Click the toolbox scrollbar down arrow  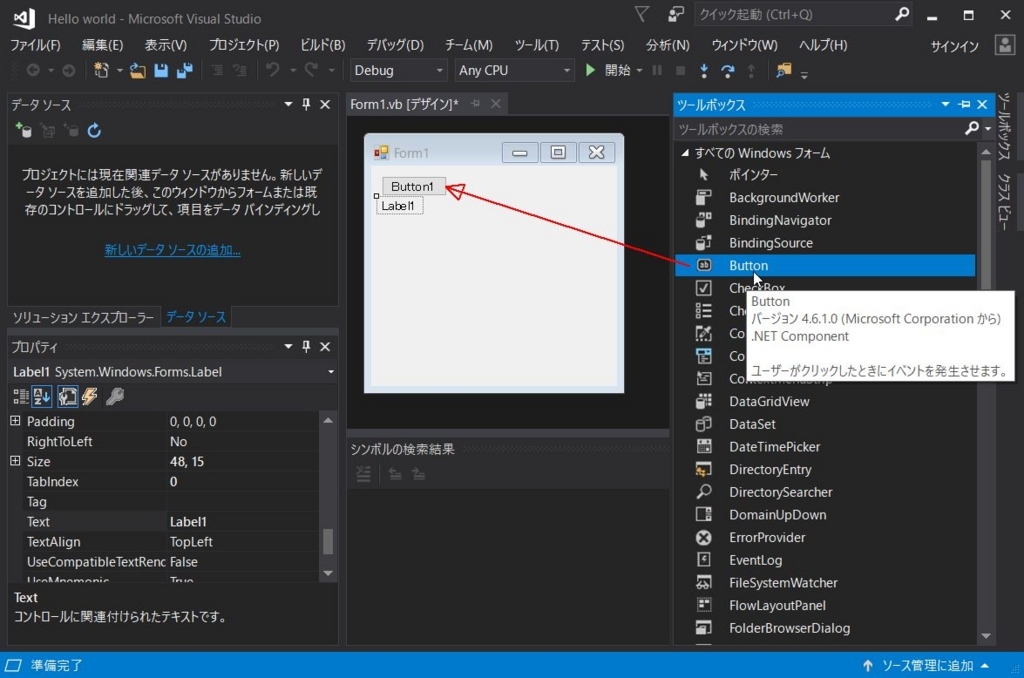point(986,636)
